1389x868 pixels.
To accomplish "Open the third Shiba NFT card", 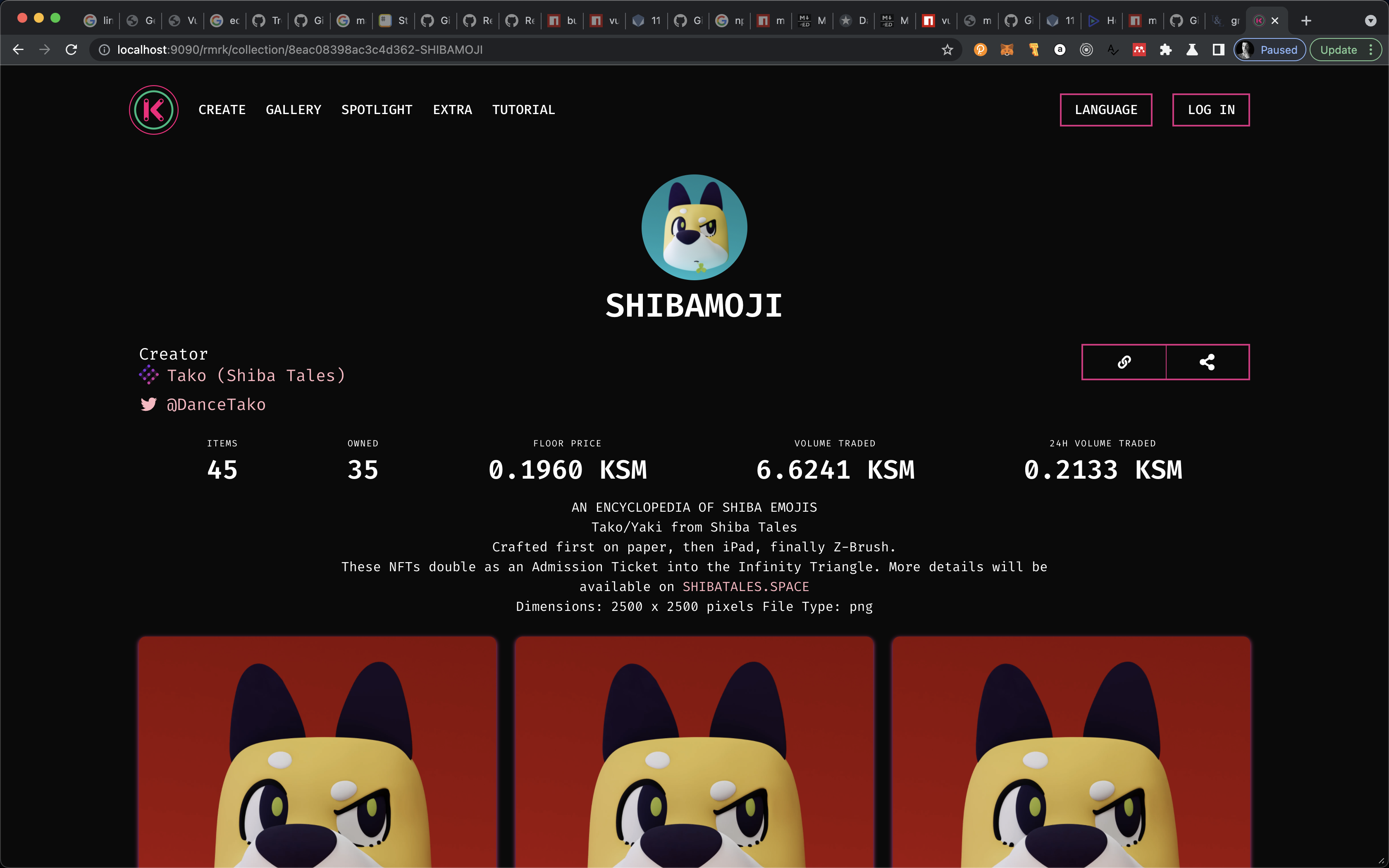I will pos(1071,752).
